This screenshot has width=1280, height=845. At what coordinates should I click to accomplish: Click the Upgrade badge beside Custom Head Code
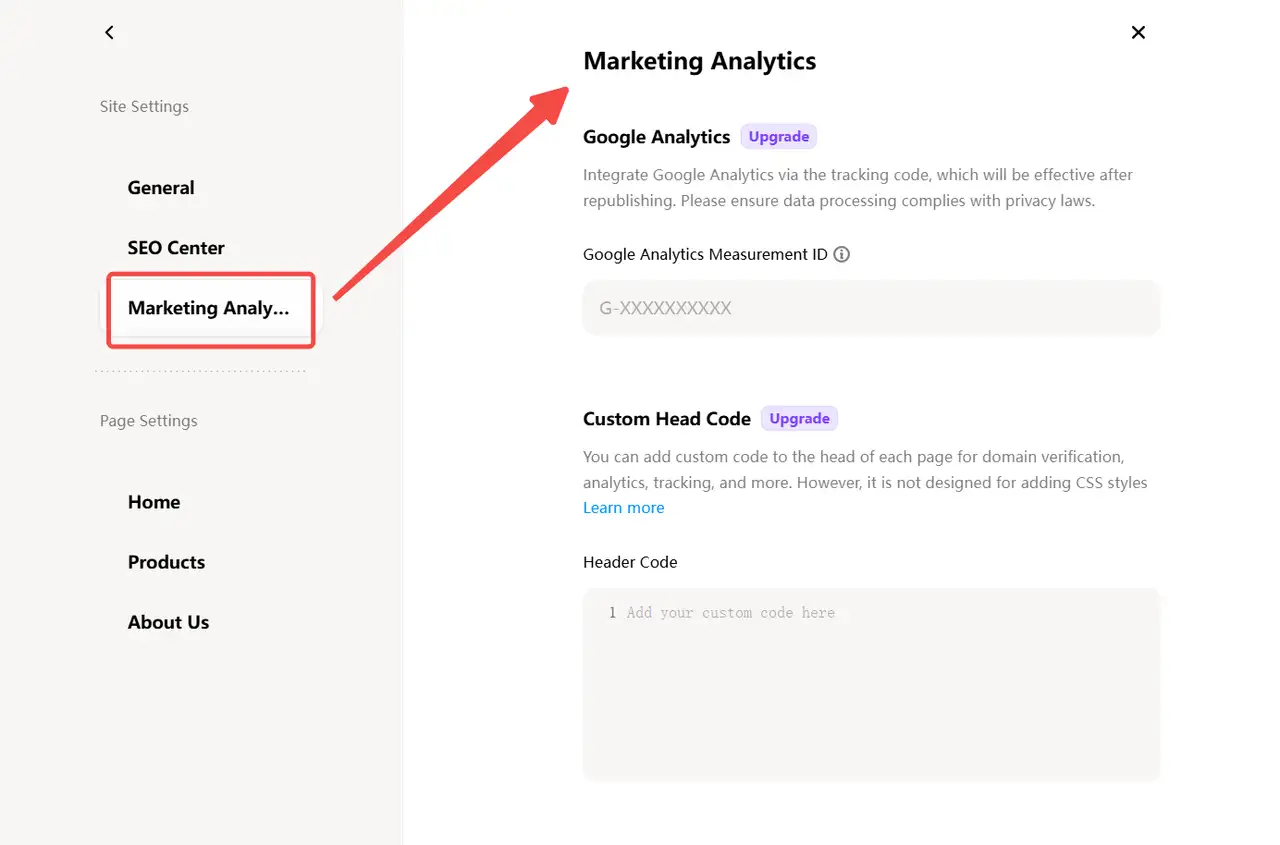click(799, 419)
